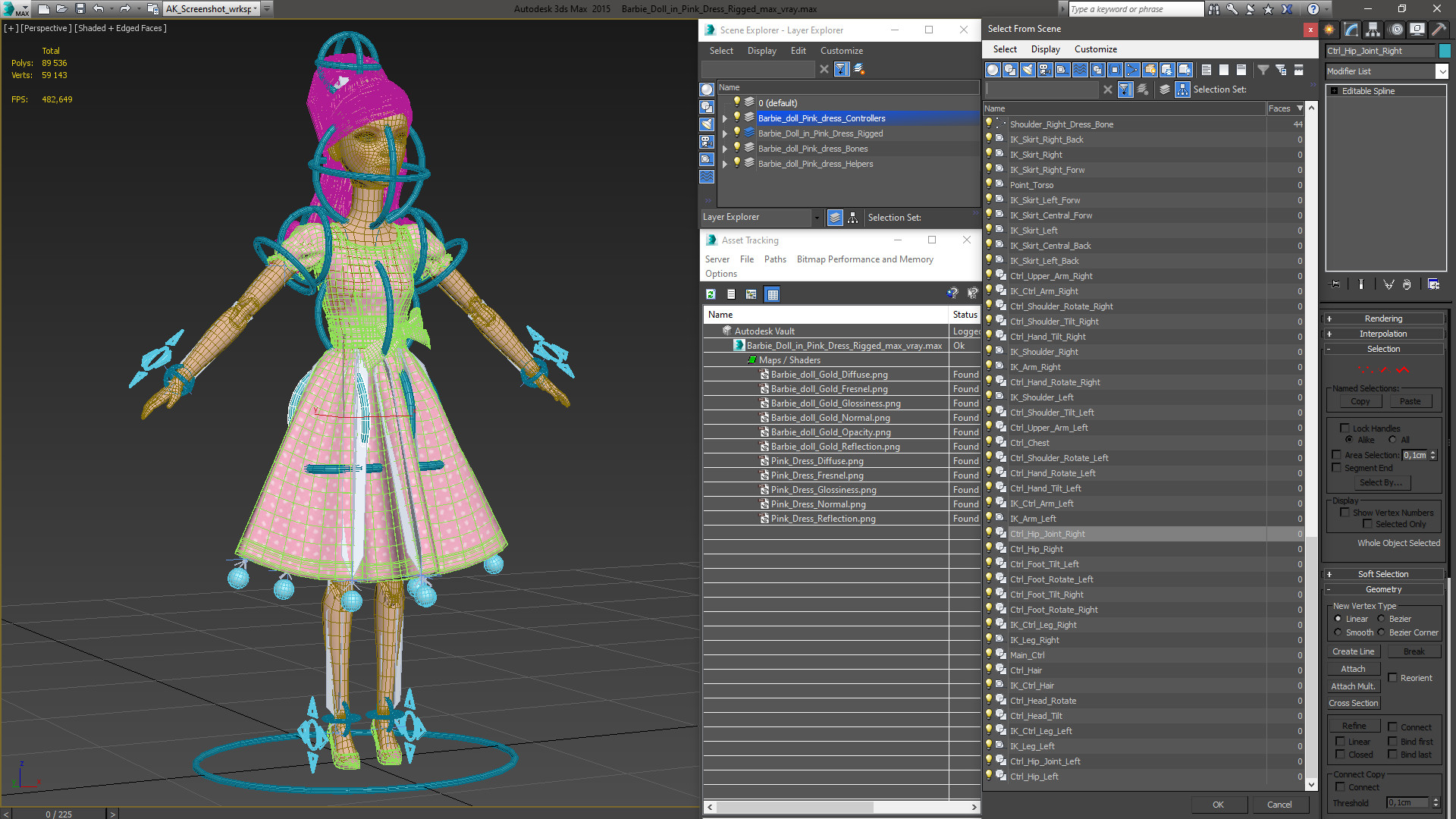The width and height of the screenshot is (1456, 819).
Task: Expand Editable Spline in modifier stack
Action: point(1334,91)
